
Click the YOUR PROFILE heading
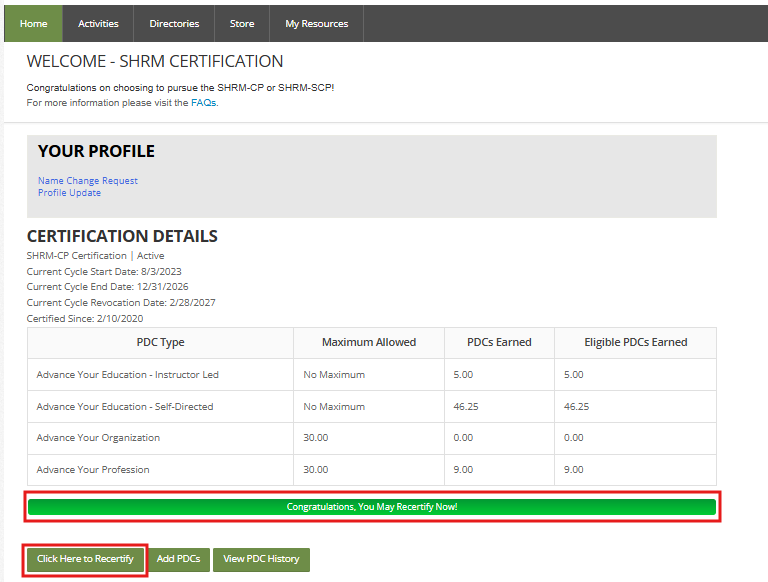[96, 151]
